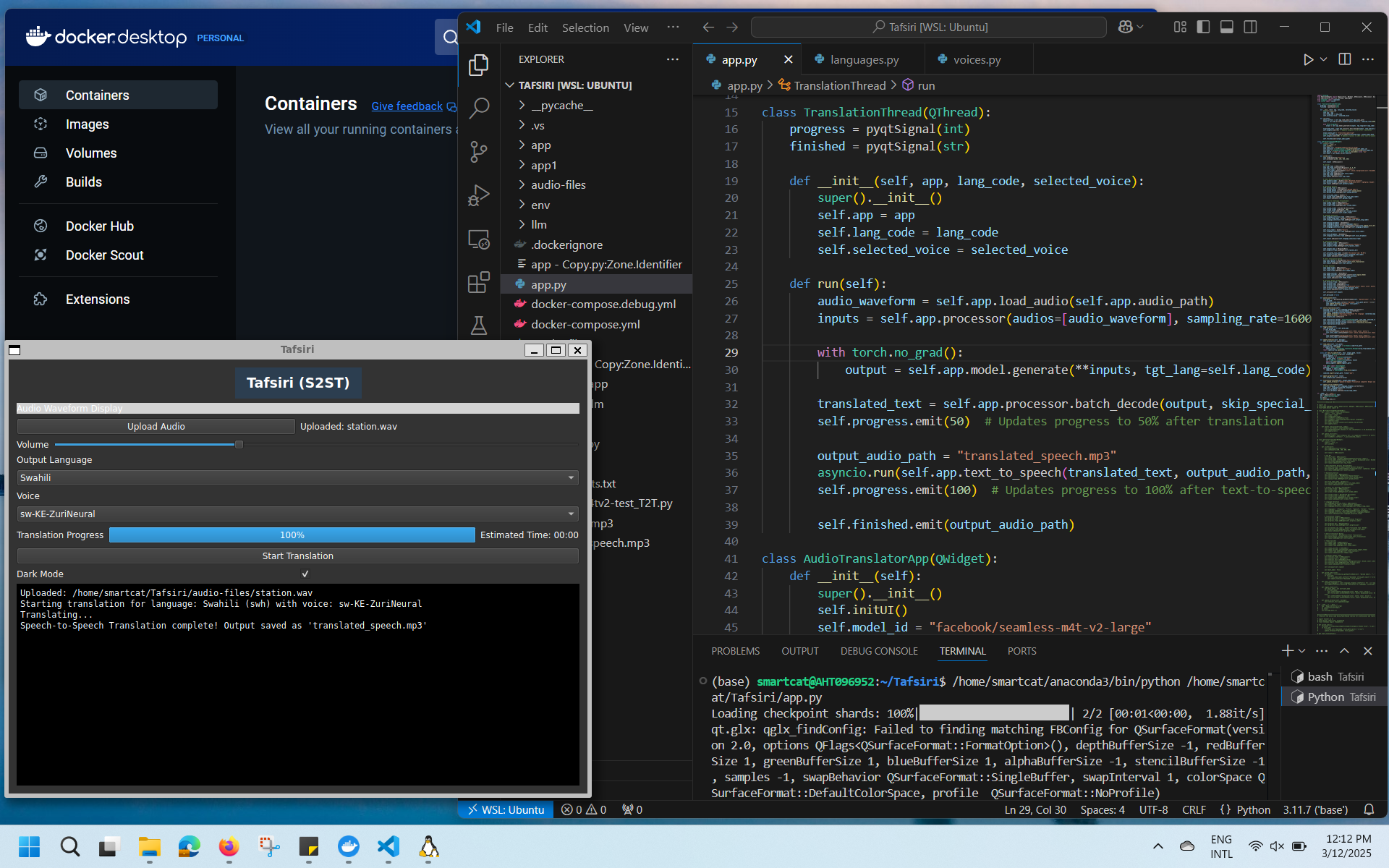This screenshot has width=1389, height=868.
Task: Click Give feedback link in Docker Desktop
Action: click(x=407, y=106)
